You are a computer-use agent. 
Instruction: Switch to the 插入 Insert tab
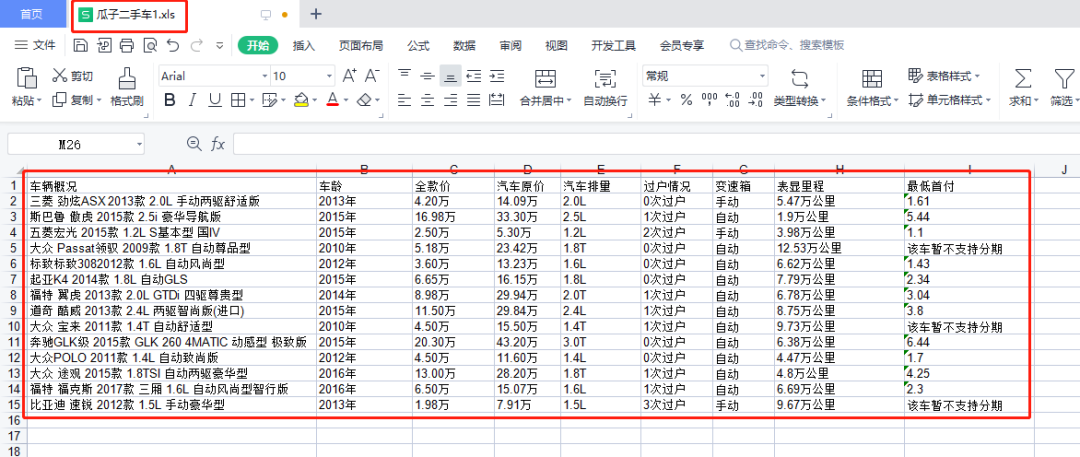click(x=304, y=45)
